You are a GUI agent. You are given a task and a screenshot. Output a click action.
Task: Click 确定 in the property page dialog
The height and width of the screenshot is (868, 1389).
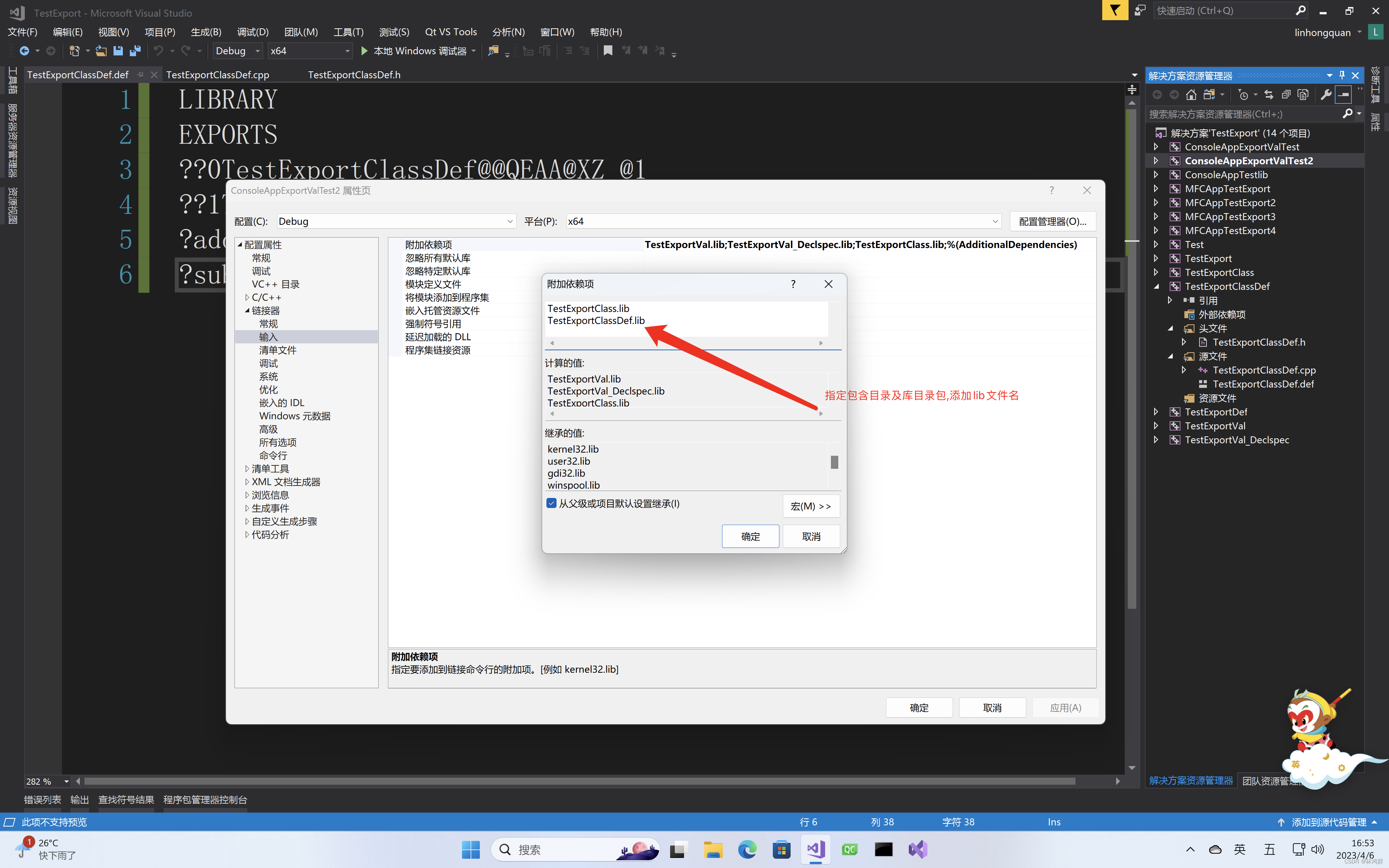coord(919,708)
